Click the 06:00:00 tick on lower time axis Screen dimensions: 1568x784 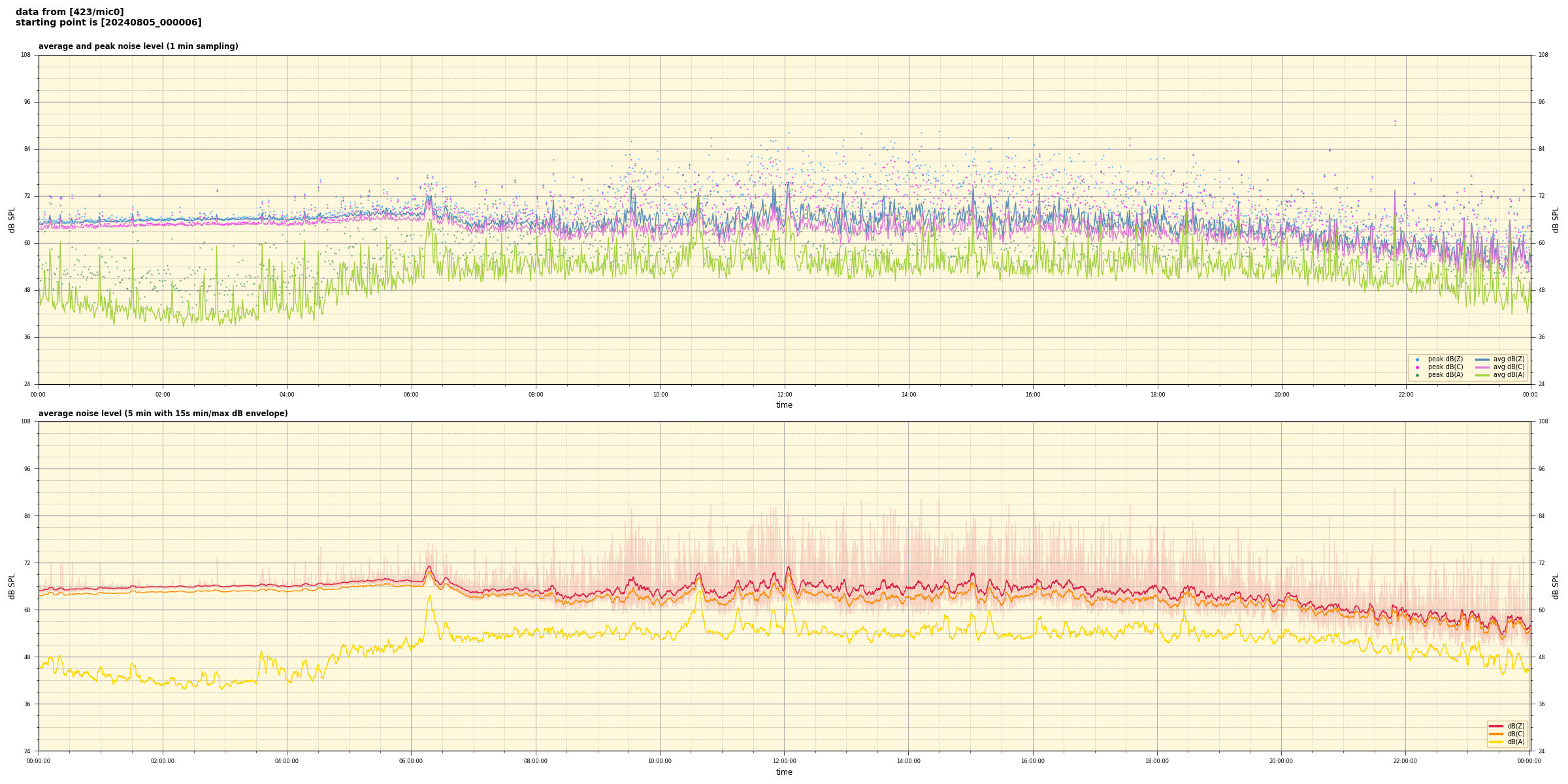411,761
